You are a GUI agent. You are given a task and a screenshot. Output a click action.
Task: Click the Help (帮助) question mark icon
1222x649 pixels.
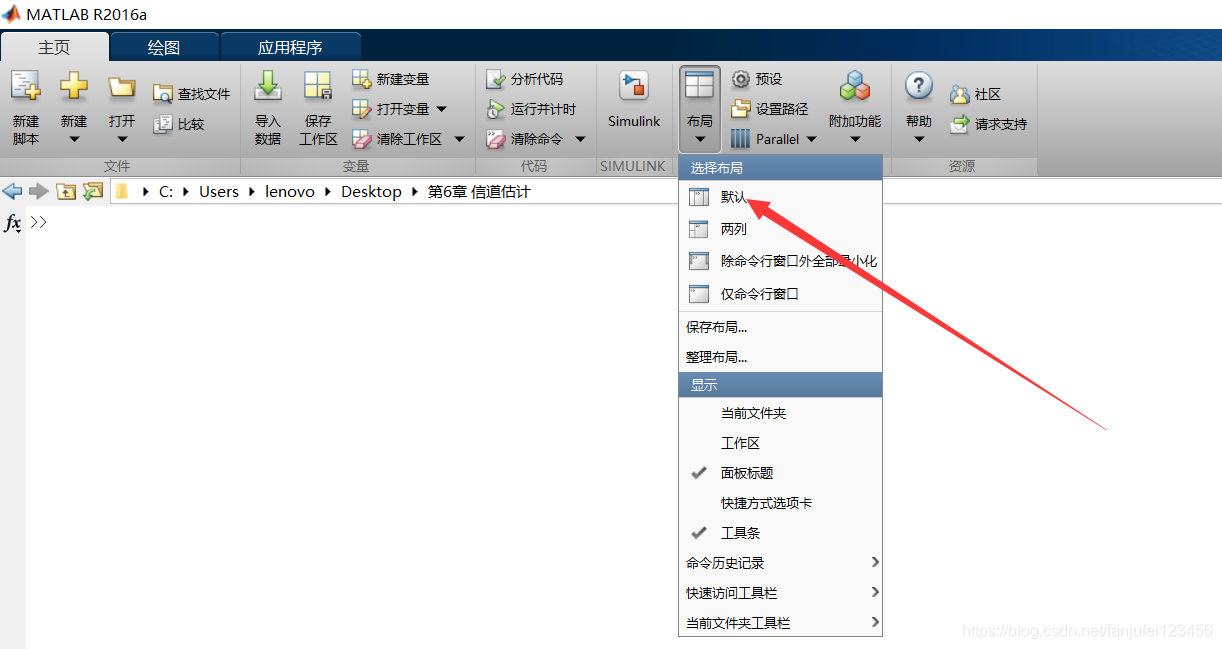[x=919, y=86]
